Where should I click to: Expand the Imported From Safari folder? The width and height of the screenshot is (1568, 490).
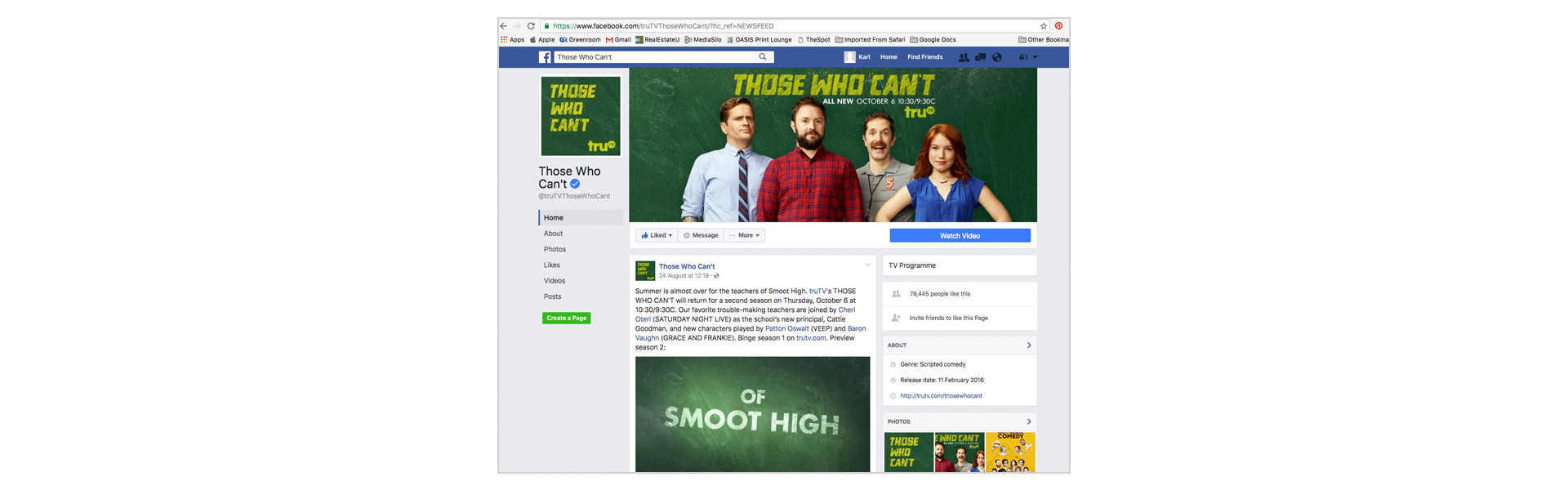click(870, 39)
